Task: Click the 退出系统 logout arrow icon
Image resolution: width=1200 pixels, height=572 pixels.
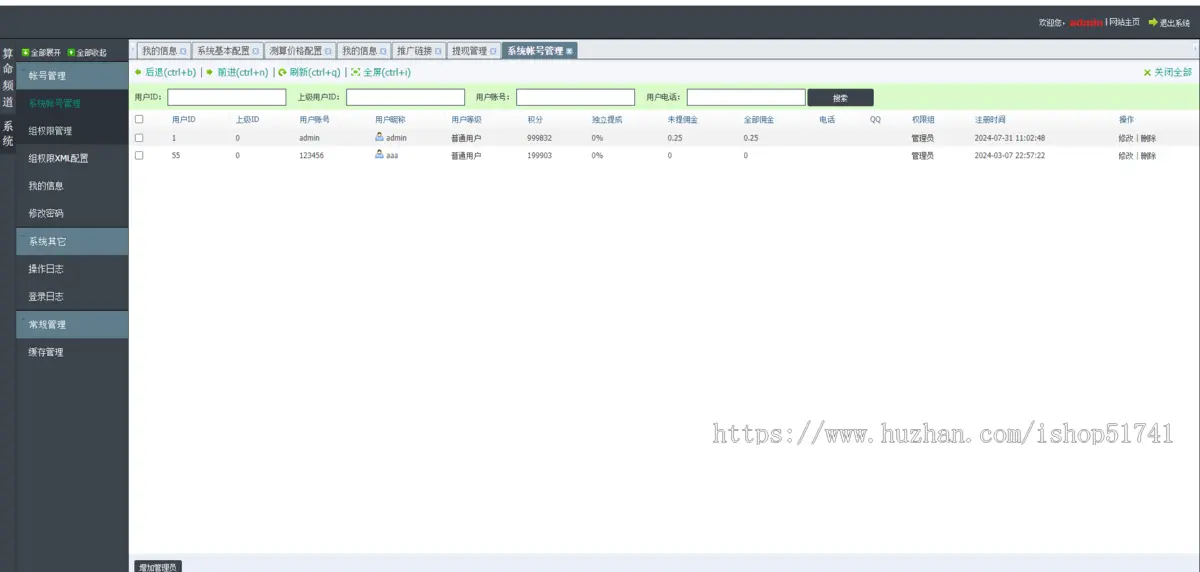Action: [x=1152, y=22]
